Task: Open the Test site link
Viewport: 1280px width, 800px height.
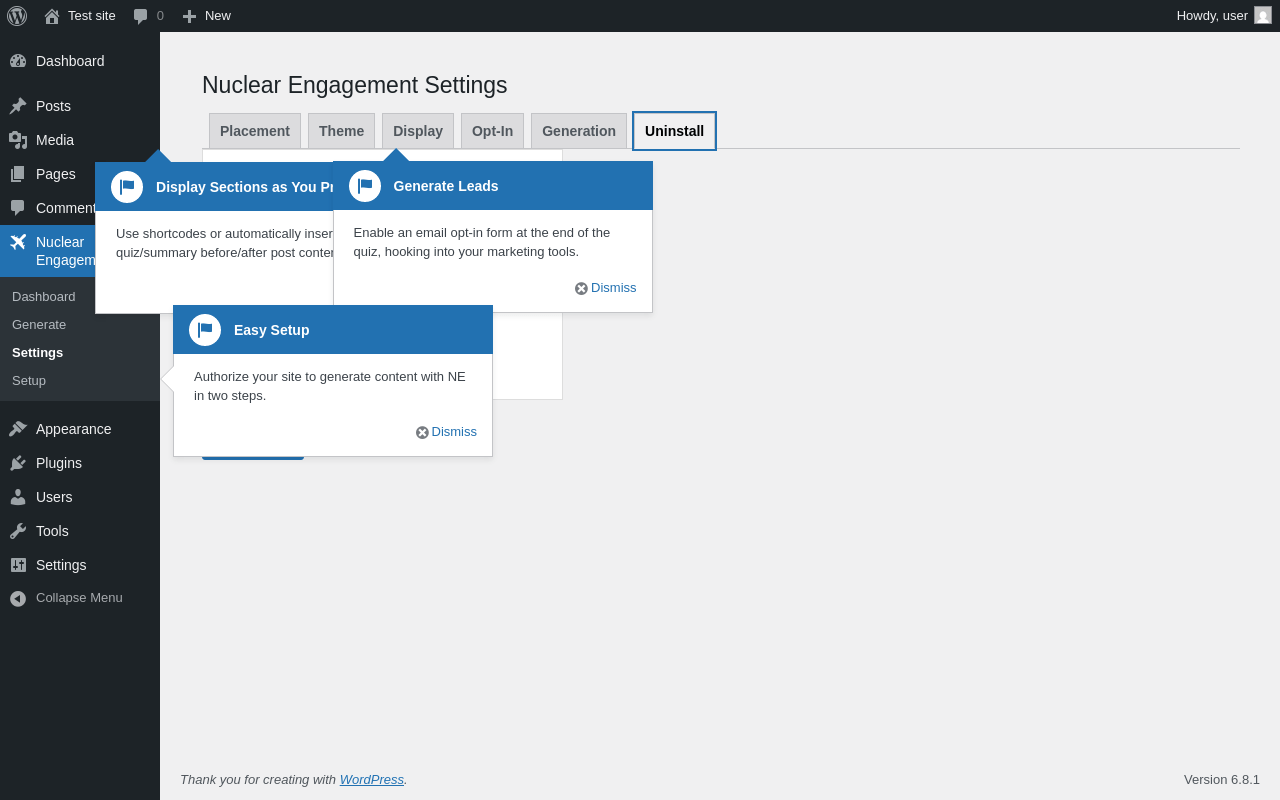Action: pos(80,16)
